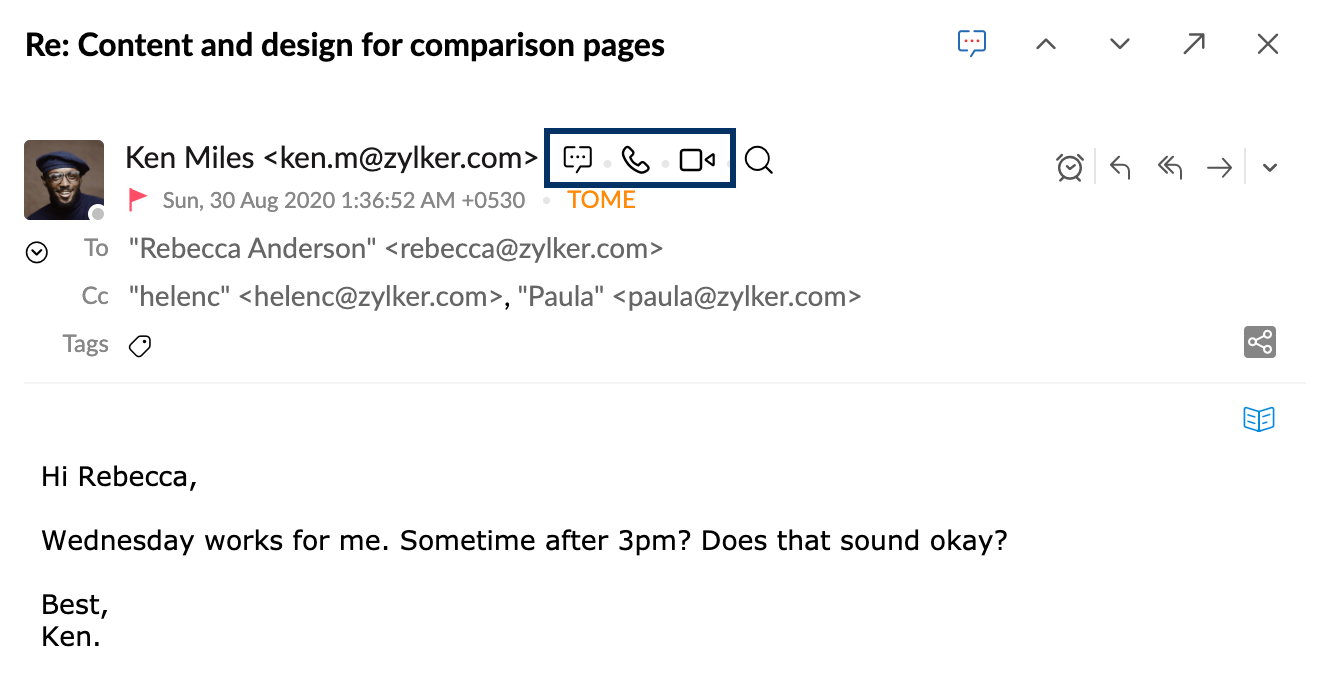Image resolution: width=1320 pixels, height=682 pixels.
Task: Go to next email with the down chevron
Action: (1120, 44)
